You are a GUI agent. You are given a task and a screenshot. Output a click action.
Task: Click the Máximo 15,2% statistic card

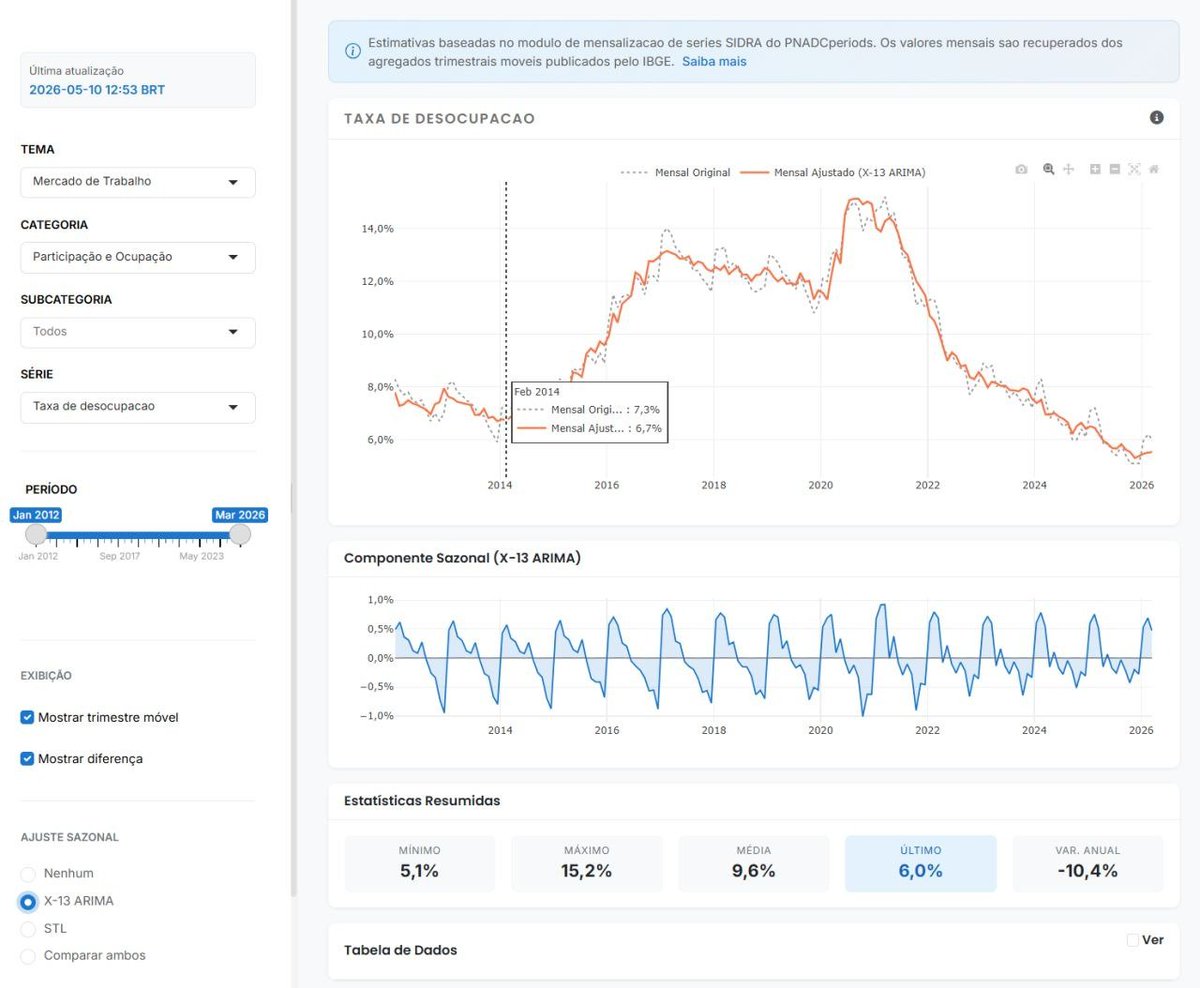tap(587, 863)
